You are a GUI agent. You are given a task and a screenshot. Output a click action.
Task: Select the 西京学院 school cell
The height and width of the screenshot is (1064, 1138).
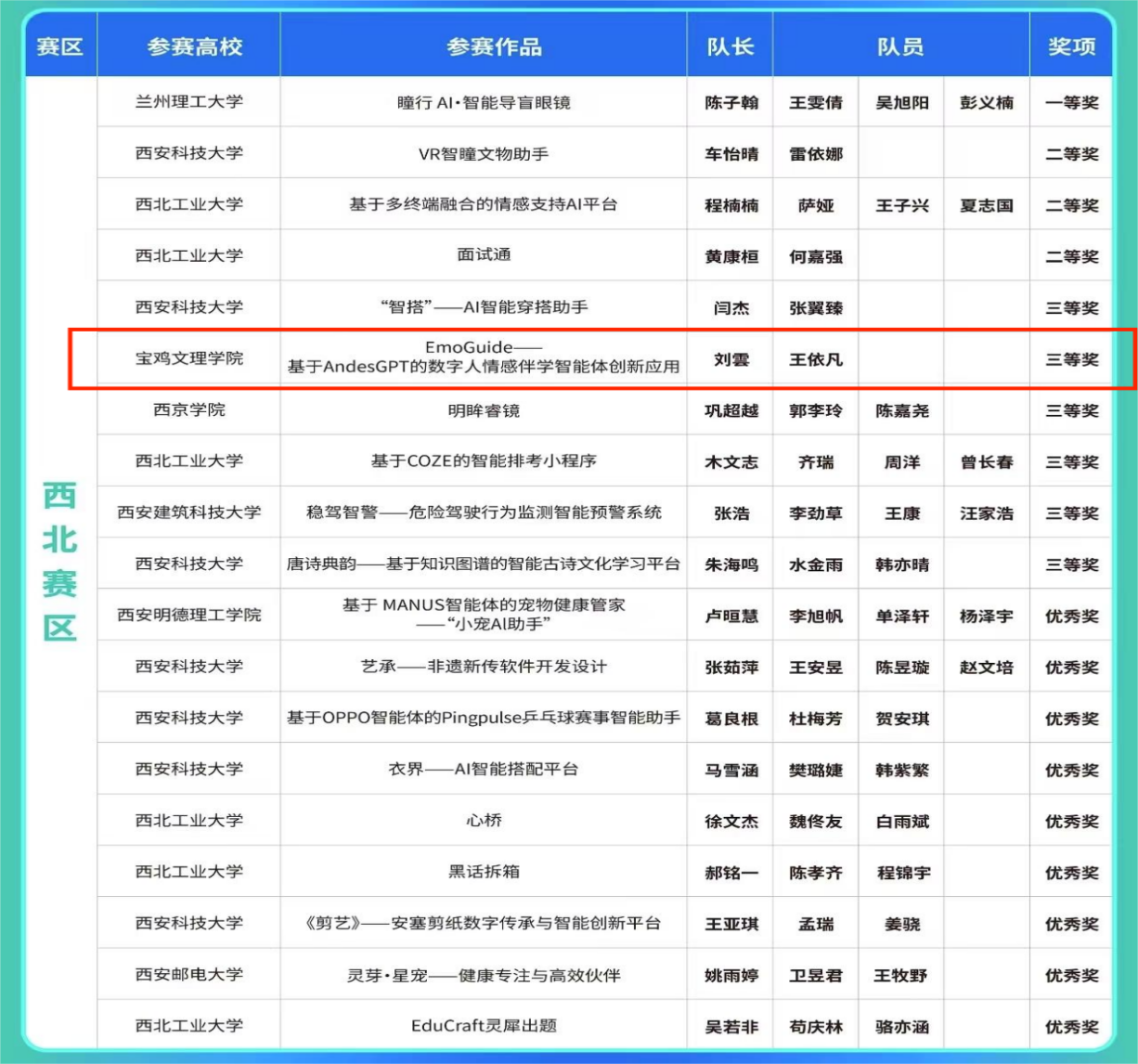coord(188,409)
